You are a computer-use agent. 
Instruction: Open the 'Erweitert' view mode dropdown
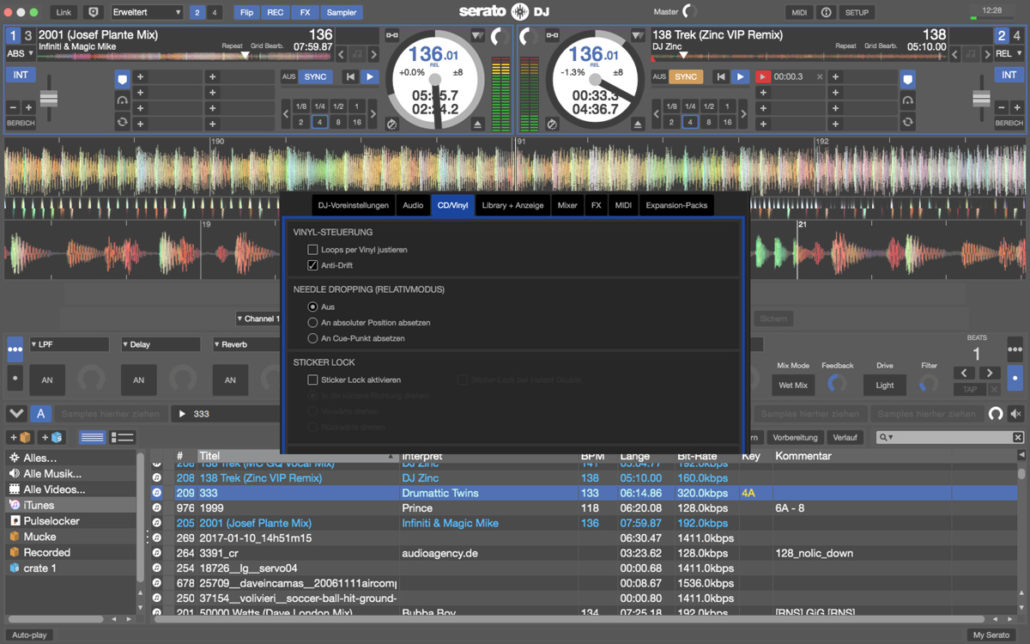146,12
